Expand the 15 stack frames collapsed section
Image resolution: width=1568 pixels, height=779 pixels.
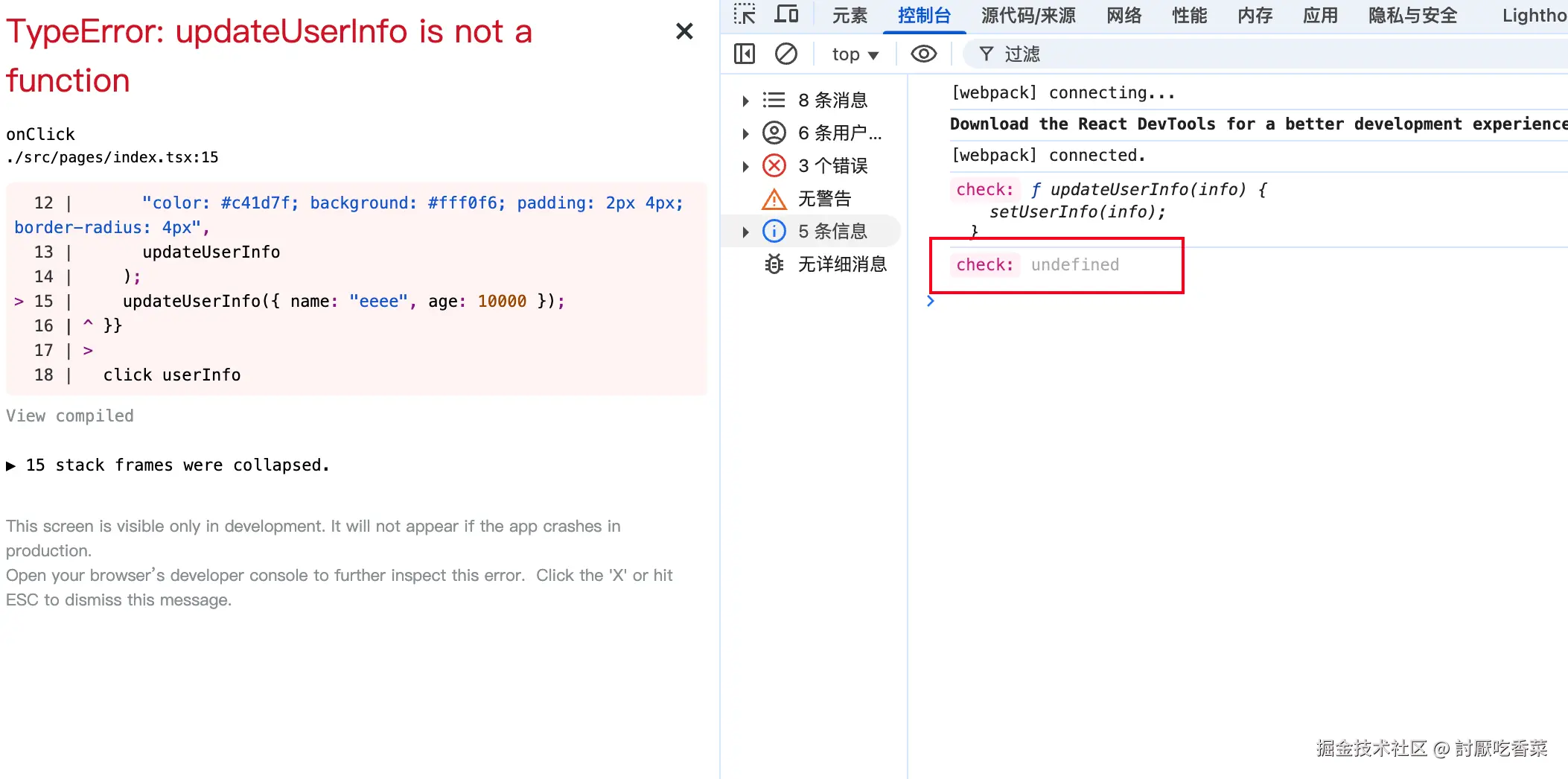[x=168, y=465]
